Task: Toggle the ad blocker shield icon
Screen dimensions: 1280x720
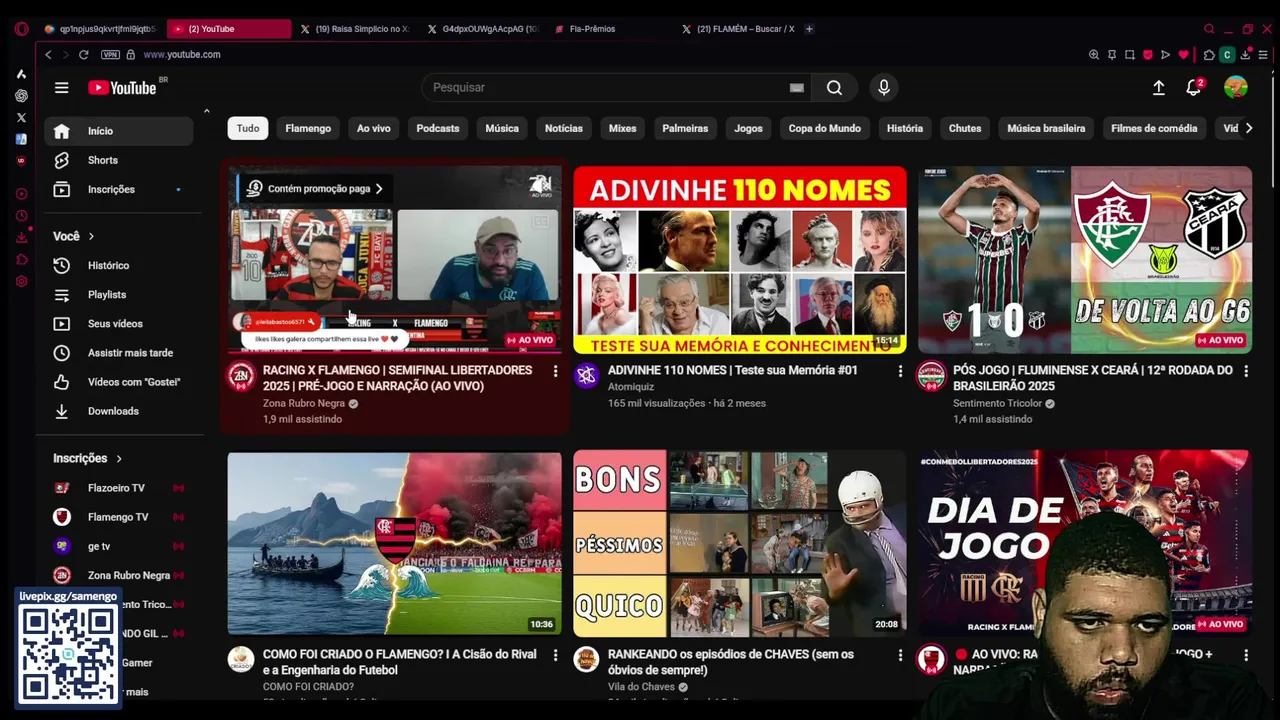Action: (x=1148, y=55)
